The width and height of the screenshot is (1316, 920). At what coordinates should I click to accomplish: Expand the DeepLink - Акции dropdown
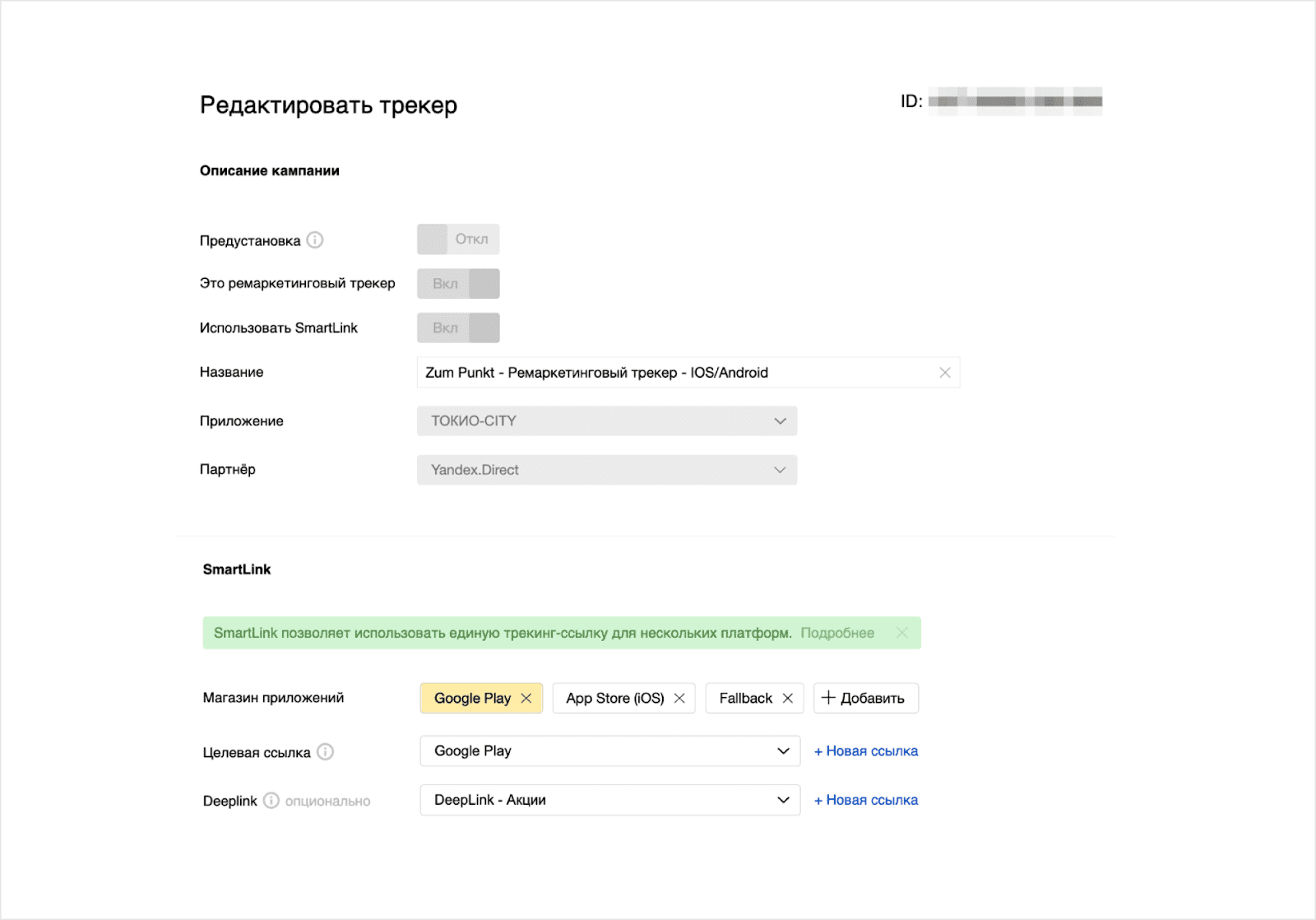[x=609, y=800]
